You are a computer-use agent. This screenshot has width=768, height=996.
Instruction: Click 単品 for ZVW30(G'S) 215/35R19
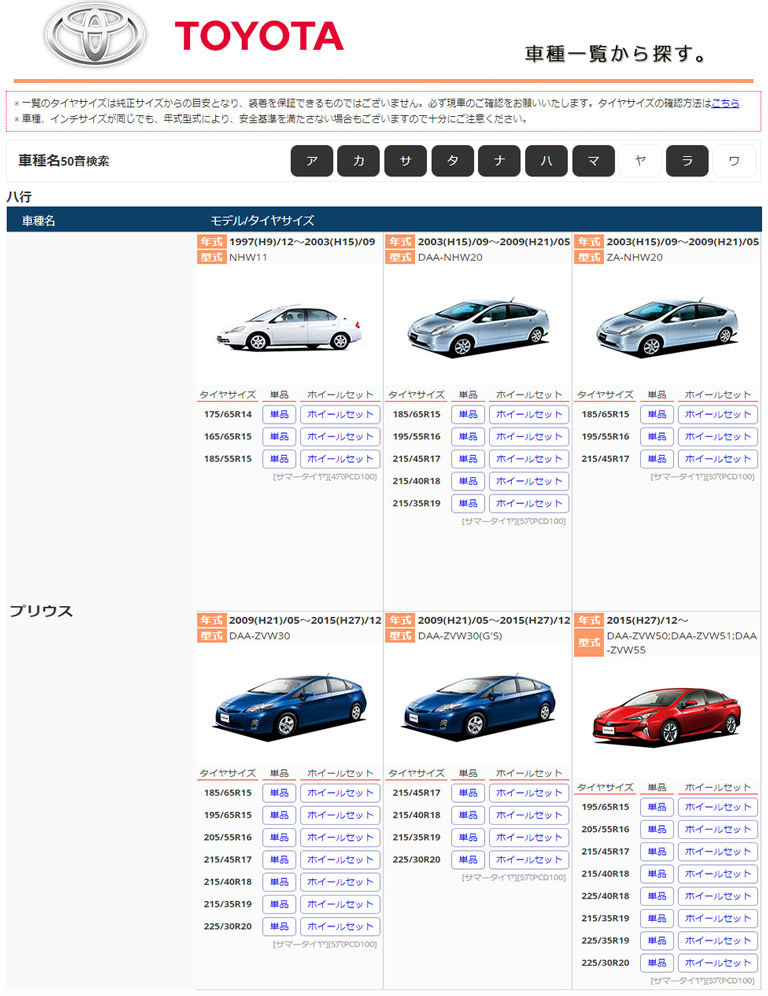pos(468,837)
